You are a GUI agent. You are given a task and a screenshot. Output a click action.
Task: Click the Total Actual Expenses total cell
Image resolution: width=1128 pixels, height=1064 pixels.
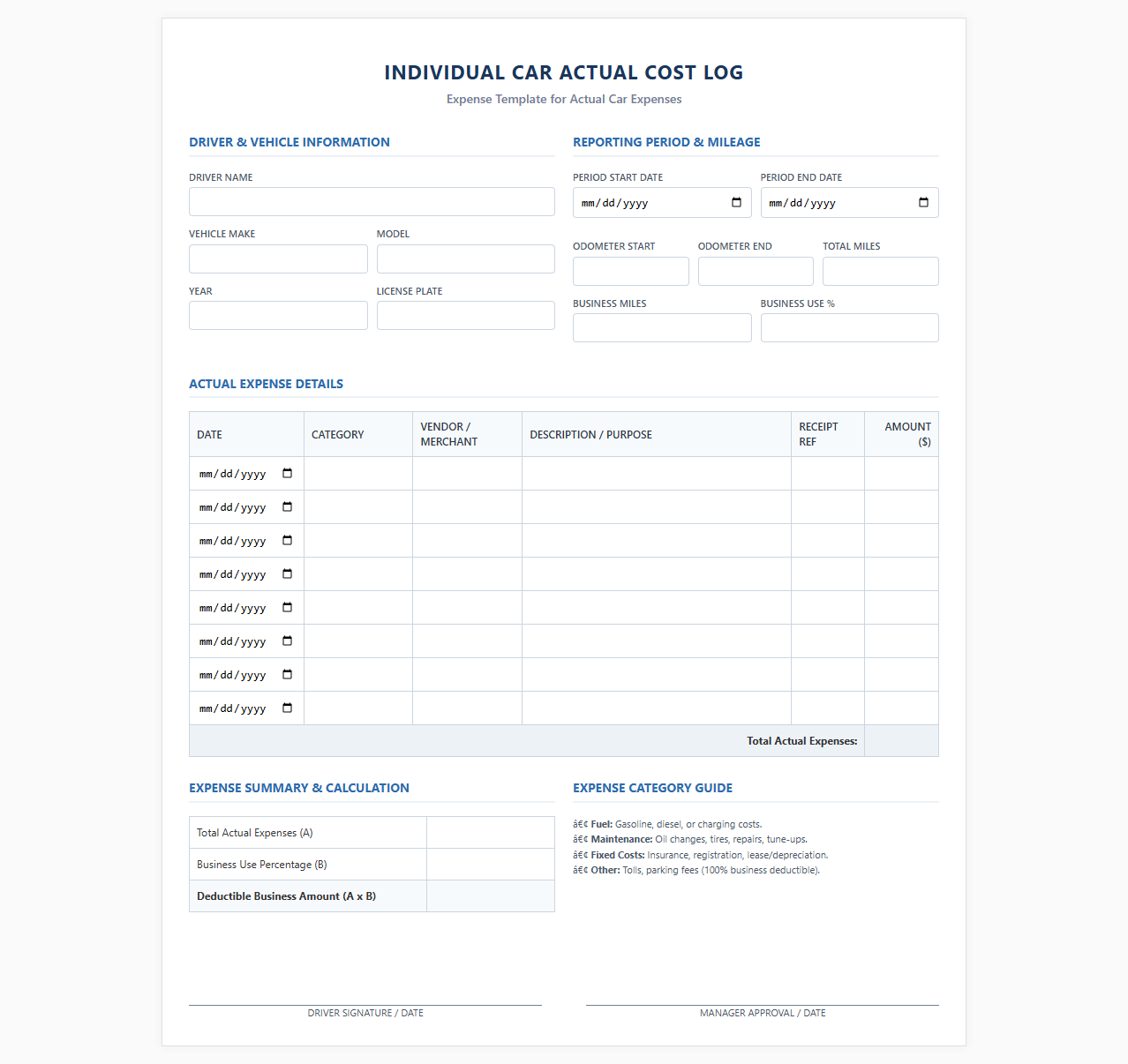pyautogui.click(x=901, y=741)
